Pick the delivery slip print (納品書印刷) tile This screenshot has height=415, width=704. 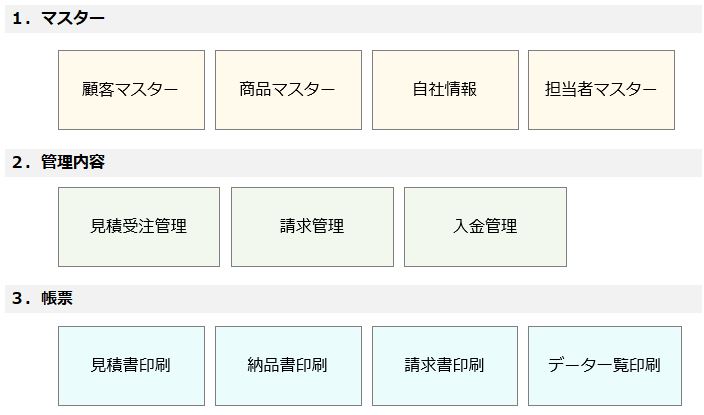pyautogui.click(x=288, y=366)
